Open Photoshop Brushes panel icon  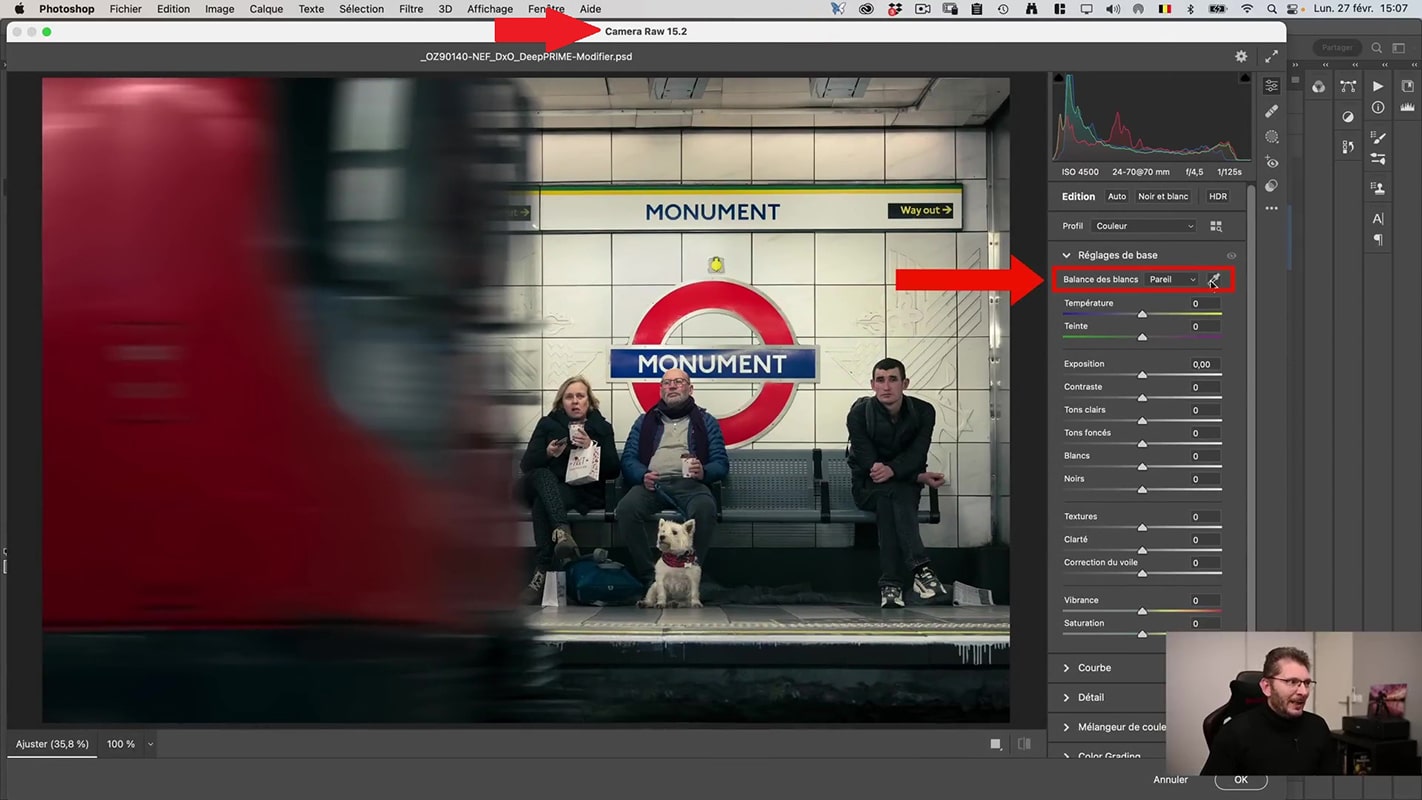1378,158
